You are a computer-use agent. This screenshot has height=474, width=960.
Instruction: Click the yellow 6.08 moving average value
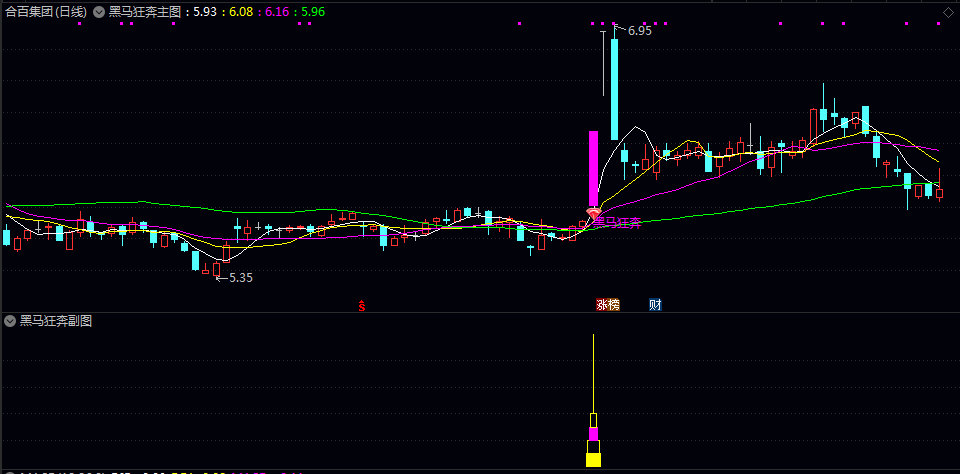(x=241, y=12)
